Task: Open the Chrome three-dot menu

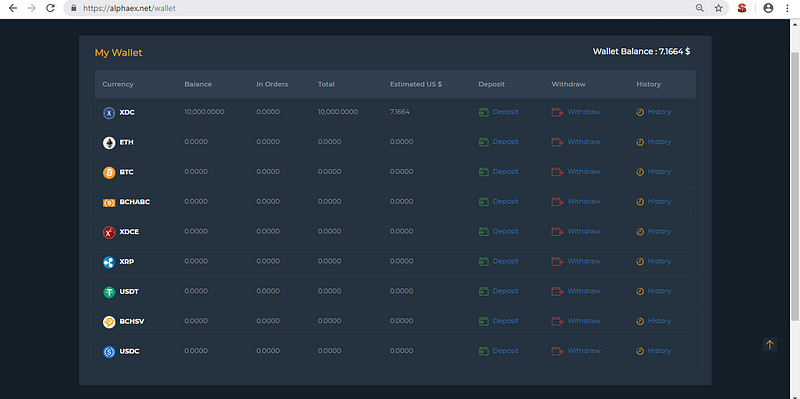Action: click(788, 8)
